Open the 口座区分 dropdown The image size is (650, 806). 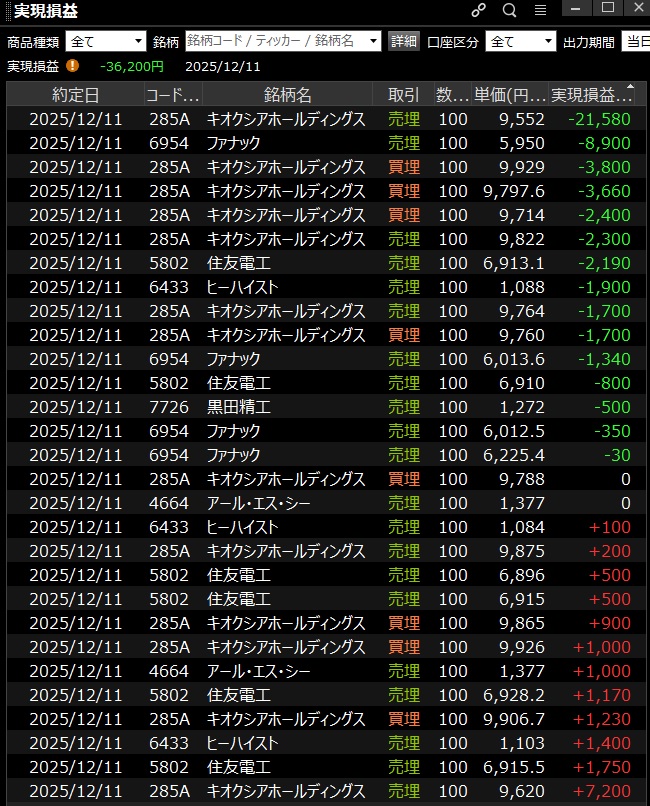[x=547, y=41]
